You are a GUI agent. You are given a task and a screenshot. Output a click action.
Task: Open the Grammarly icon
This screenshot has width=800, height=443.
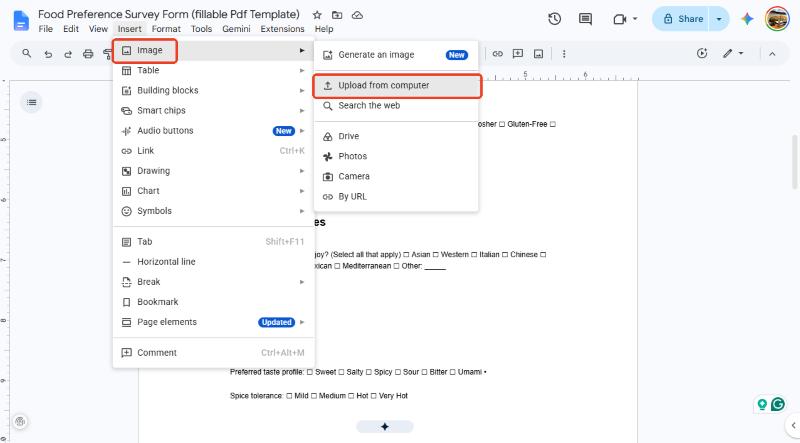tap(778, 404)
